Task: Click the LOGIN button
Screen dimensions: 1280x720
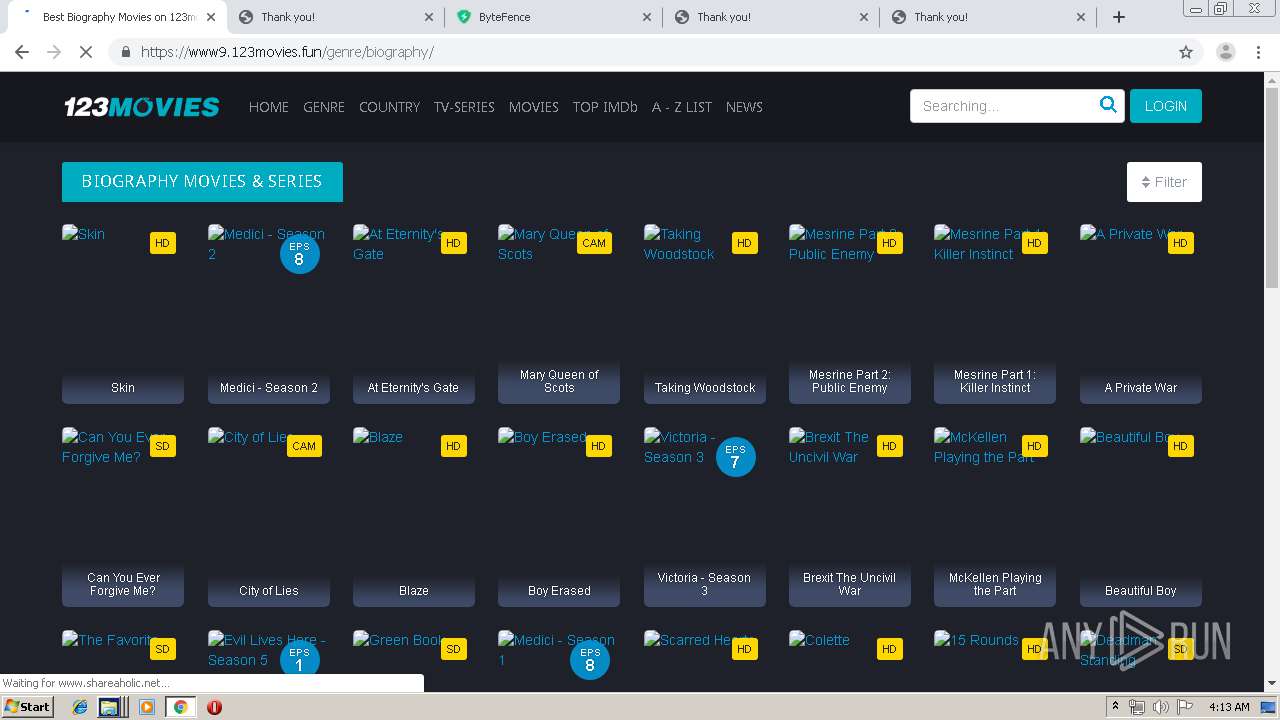Action: pos(1166,106)
